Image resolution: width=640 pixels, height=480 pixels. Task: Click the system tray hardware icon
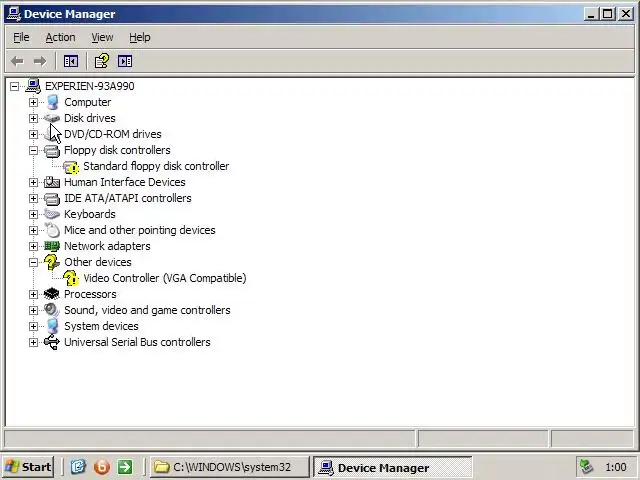(x=586, y=467)
